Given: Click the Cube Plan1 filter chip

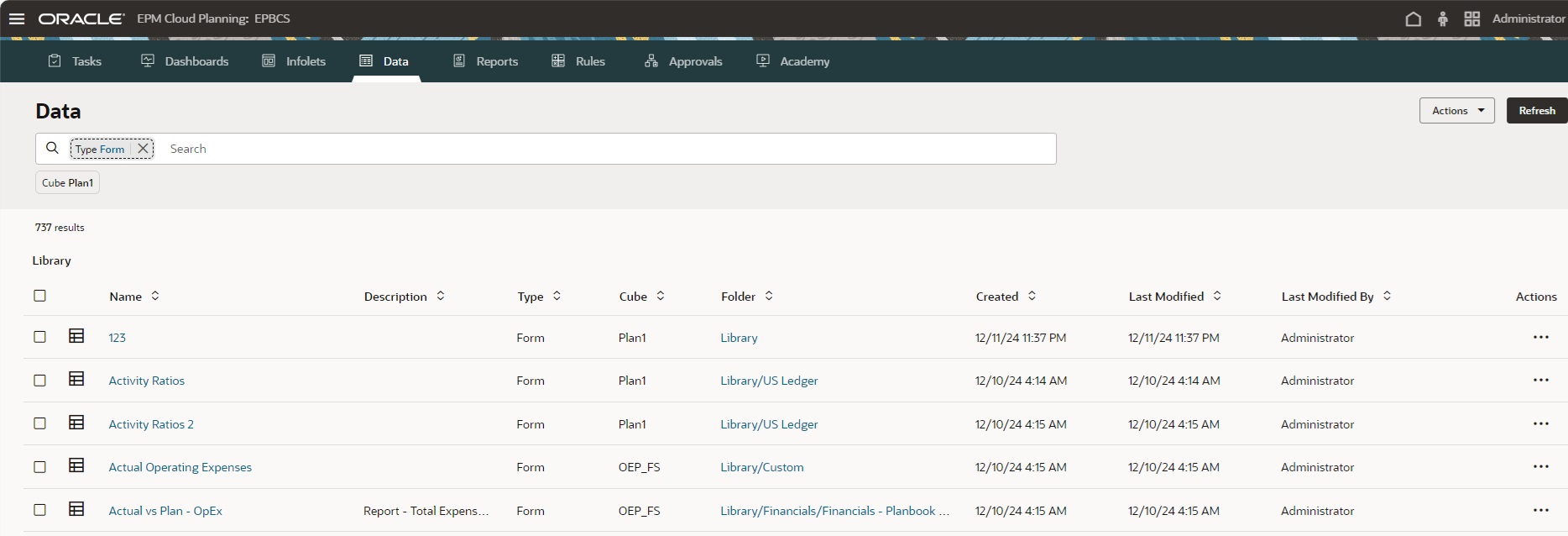Looking at the screenshot, I should [x=67, y=182].
